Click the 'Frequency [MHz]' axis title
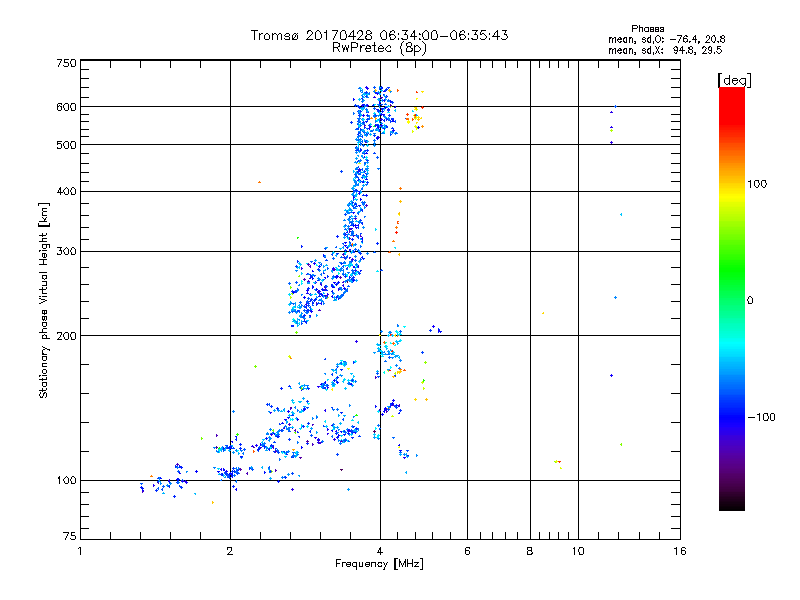Image resolution: width=800 pixels, height=600 pixels. pos(379,564)
